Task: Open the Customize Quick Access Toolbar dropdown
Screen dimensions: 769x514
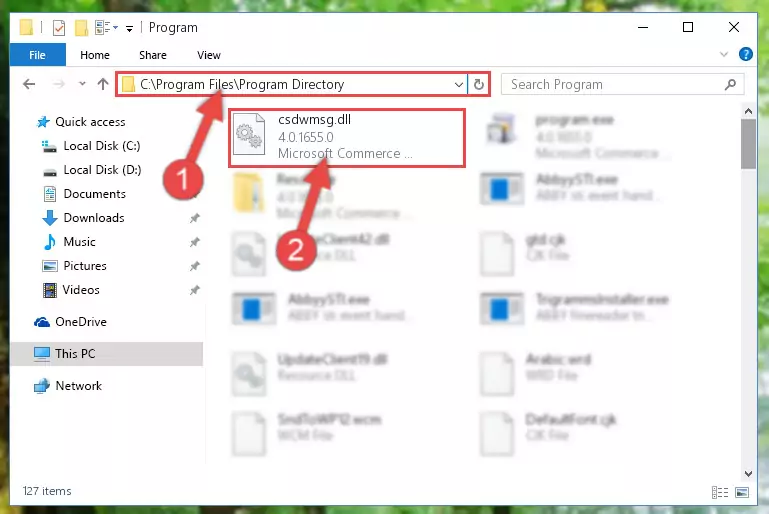Action: [x=129, y=28]
